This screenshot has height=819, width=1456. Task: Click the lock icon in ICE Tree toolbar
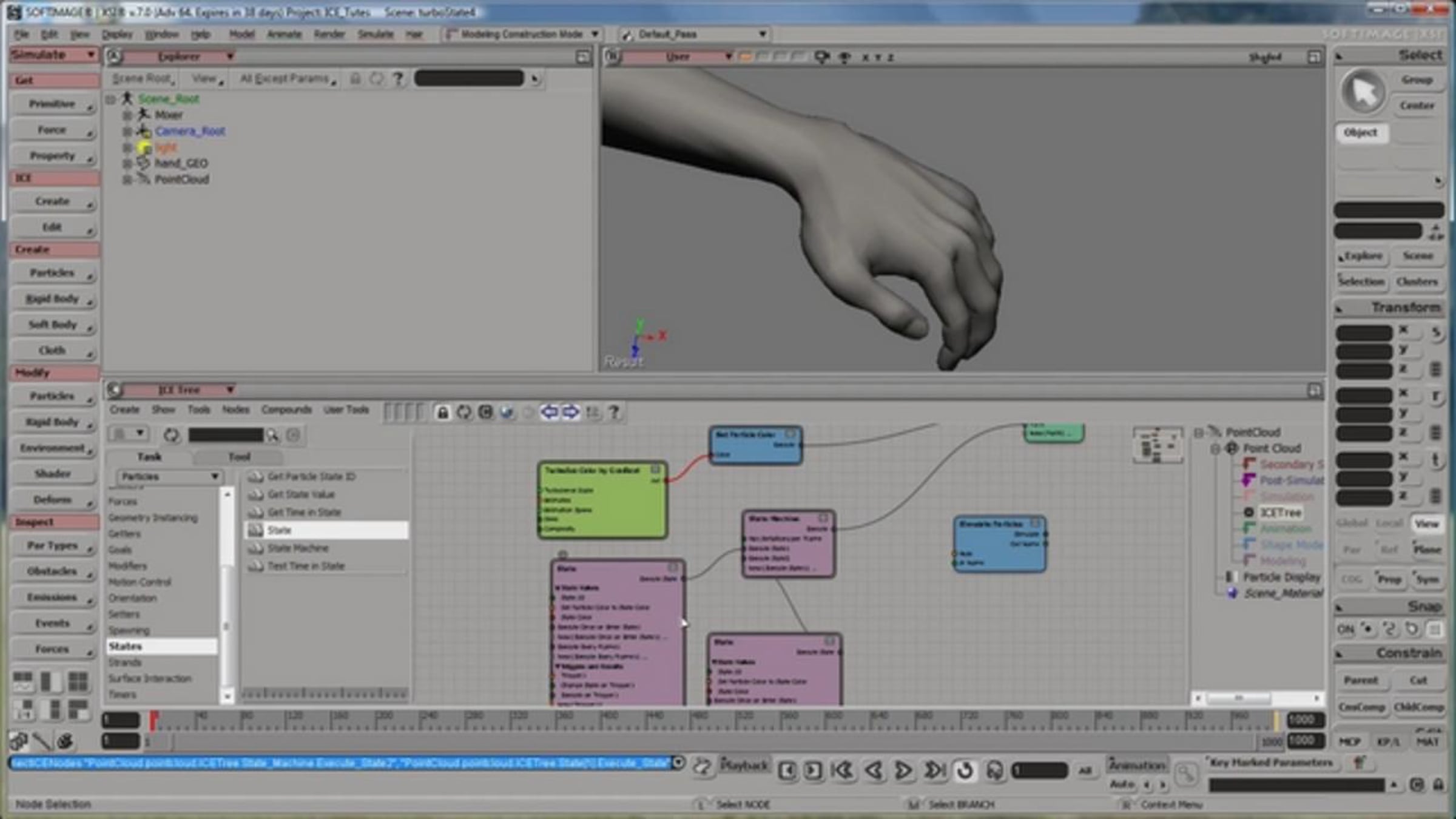point(443,413)
